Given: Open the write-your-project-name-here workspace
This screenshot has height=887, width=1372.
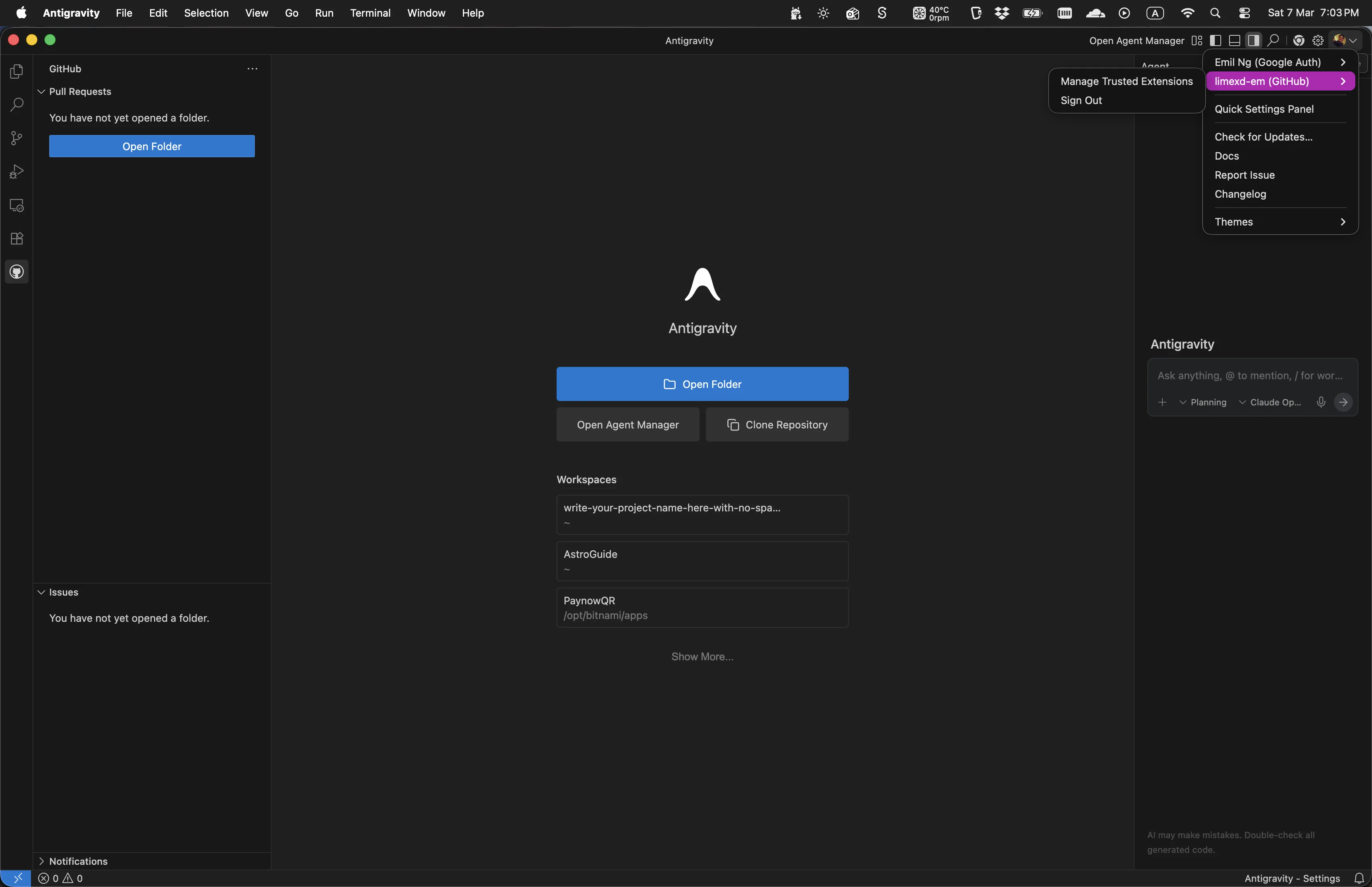Looking at the screenshot, I should 702,515.
